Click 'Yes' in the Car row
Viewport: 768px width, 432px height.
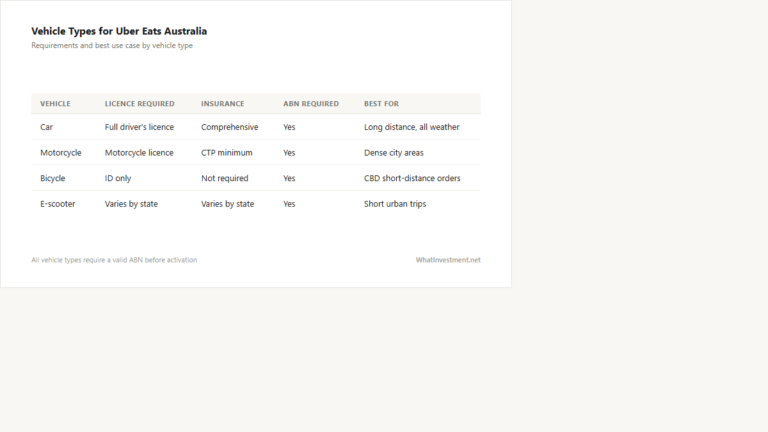tap(289, 127)
